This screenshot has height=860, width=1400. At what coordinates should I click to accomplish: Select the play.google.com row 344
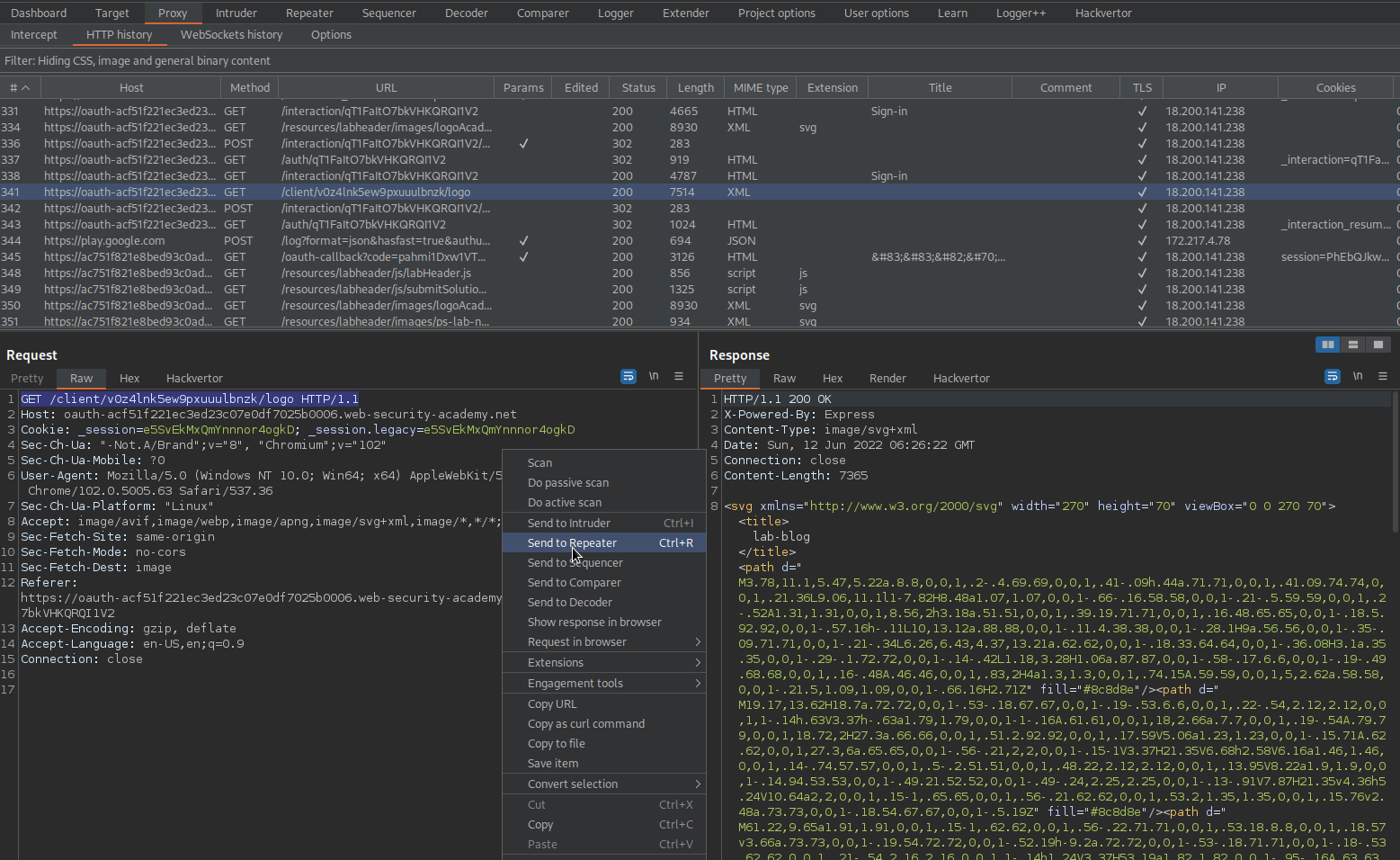[x=700, y=241]
